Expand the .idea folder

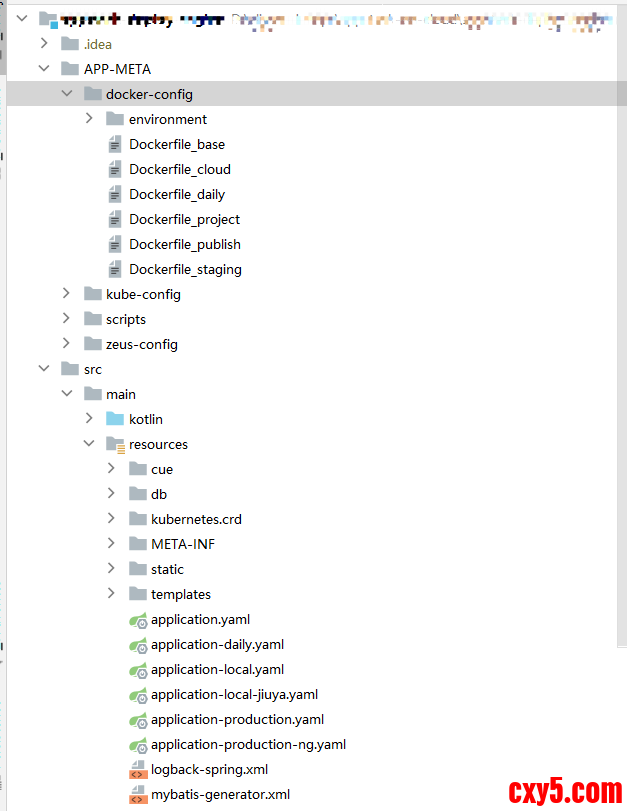[x=43, y=44]
